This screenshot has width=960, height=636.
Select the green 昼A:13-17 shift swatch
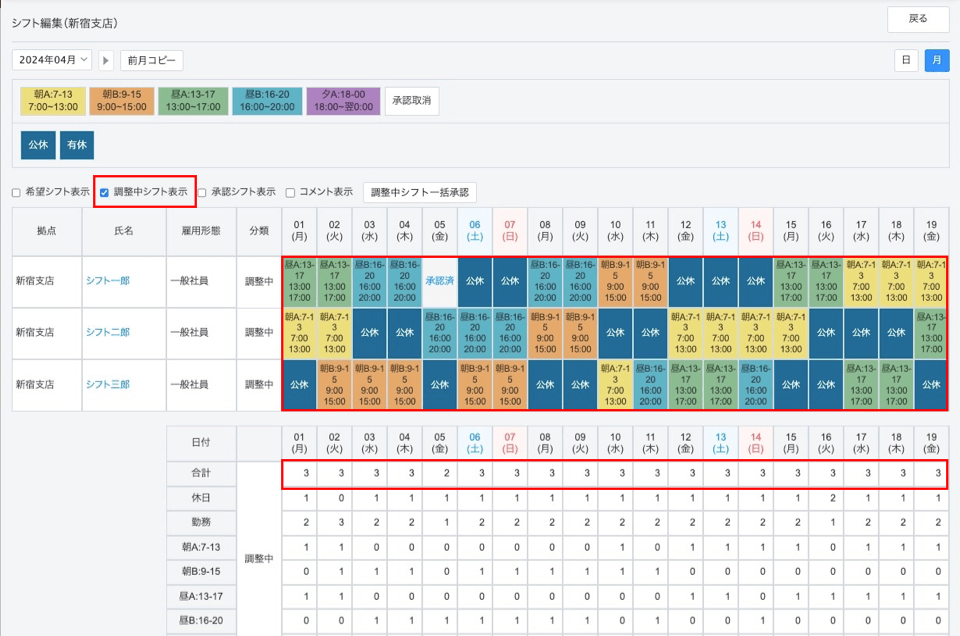click(x=191, y=101)
